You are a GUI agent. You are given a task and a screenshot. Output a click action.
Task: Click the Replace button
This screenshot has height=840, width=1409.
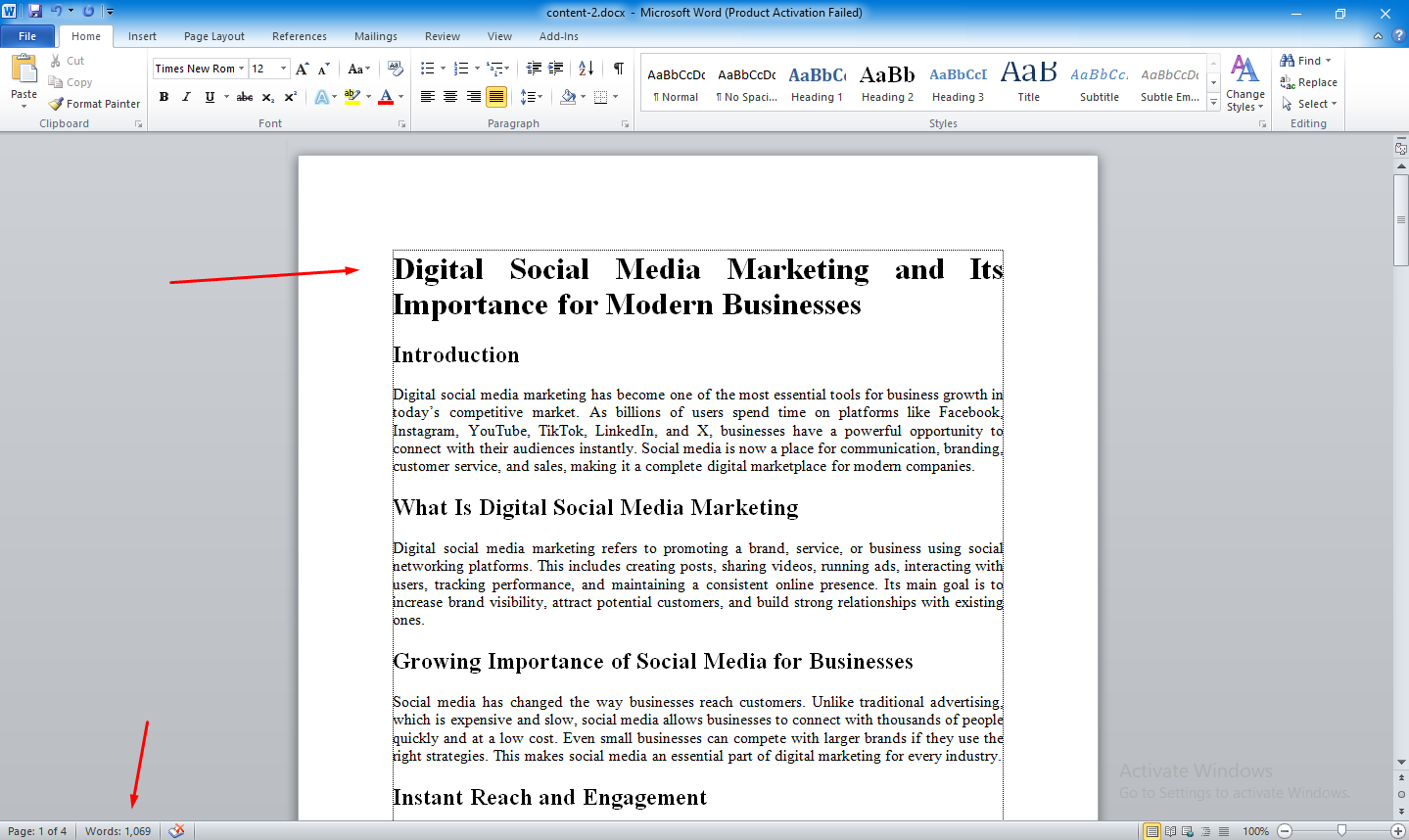[1309, 82]
